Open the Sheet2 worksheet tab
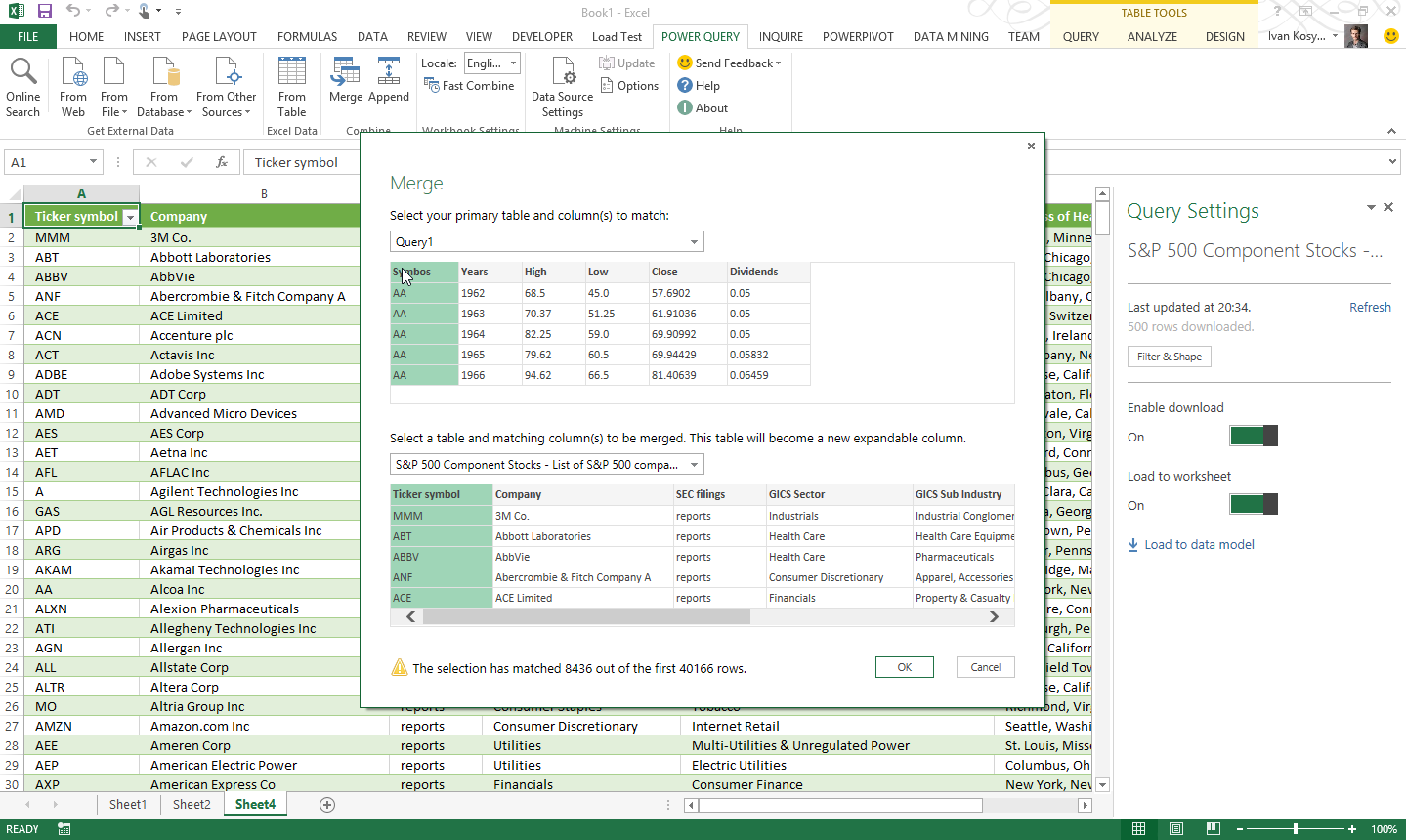 [192, 805]
